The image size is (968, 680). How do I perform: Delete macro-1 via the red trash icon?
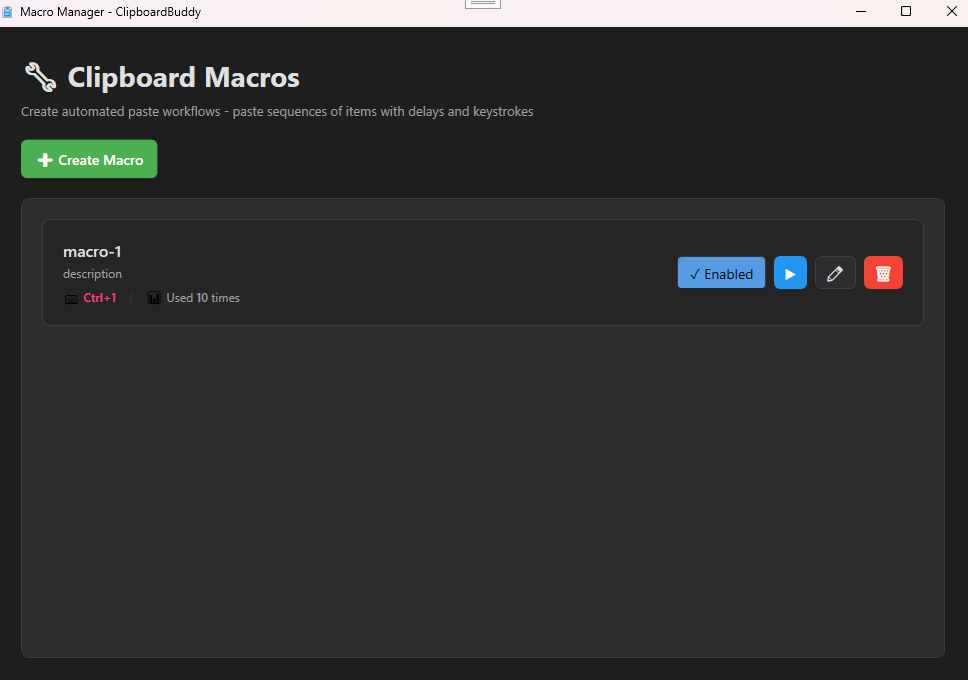pos(883,272)
